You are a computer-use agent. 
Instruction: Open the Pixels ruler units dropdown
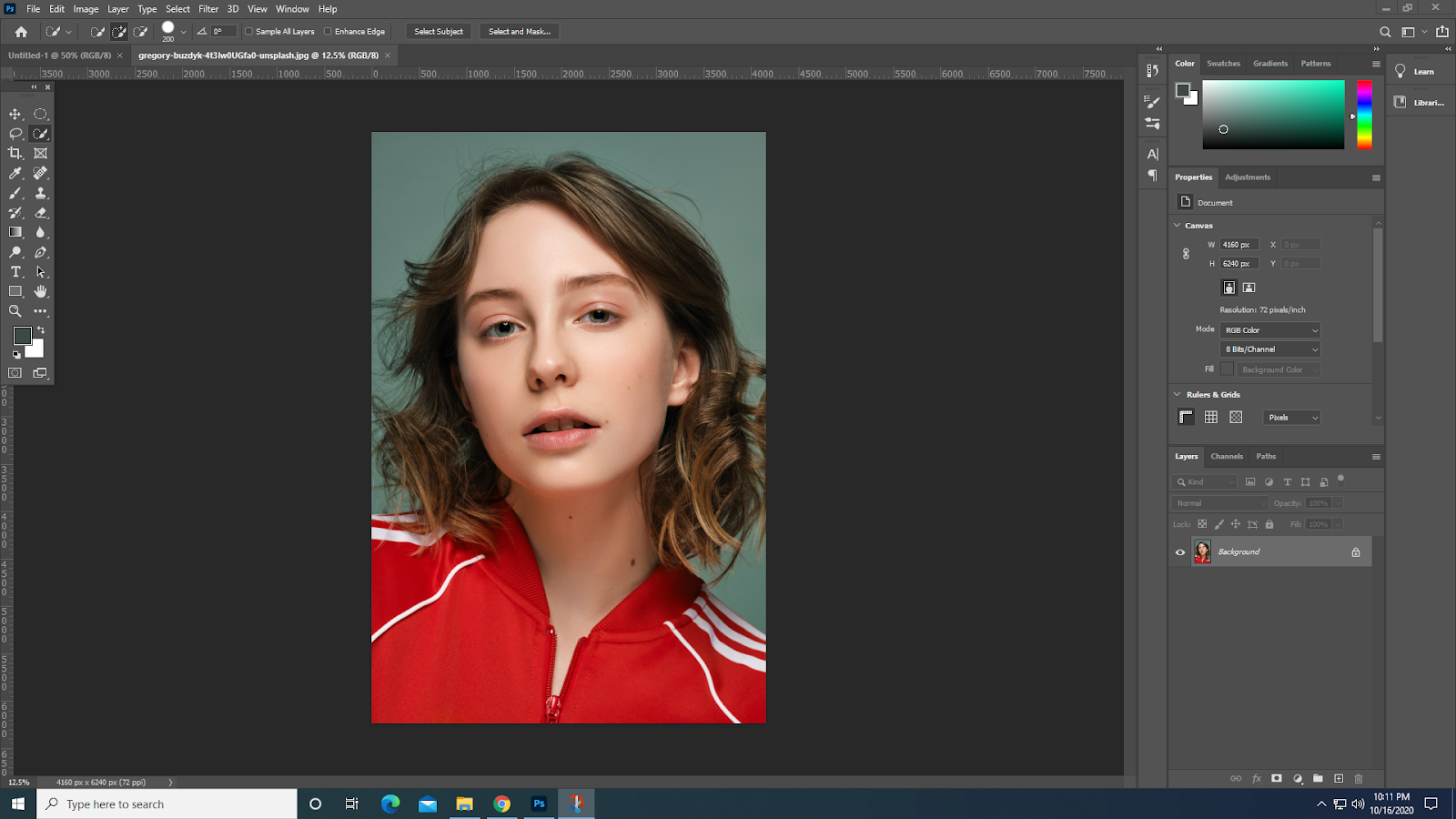point(1291,418)
